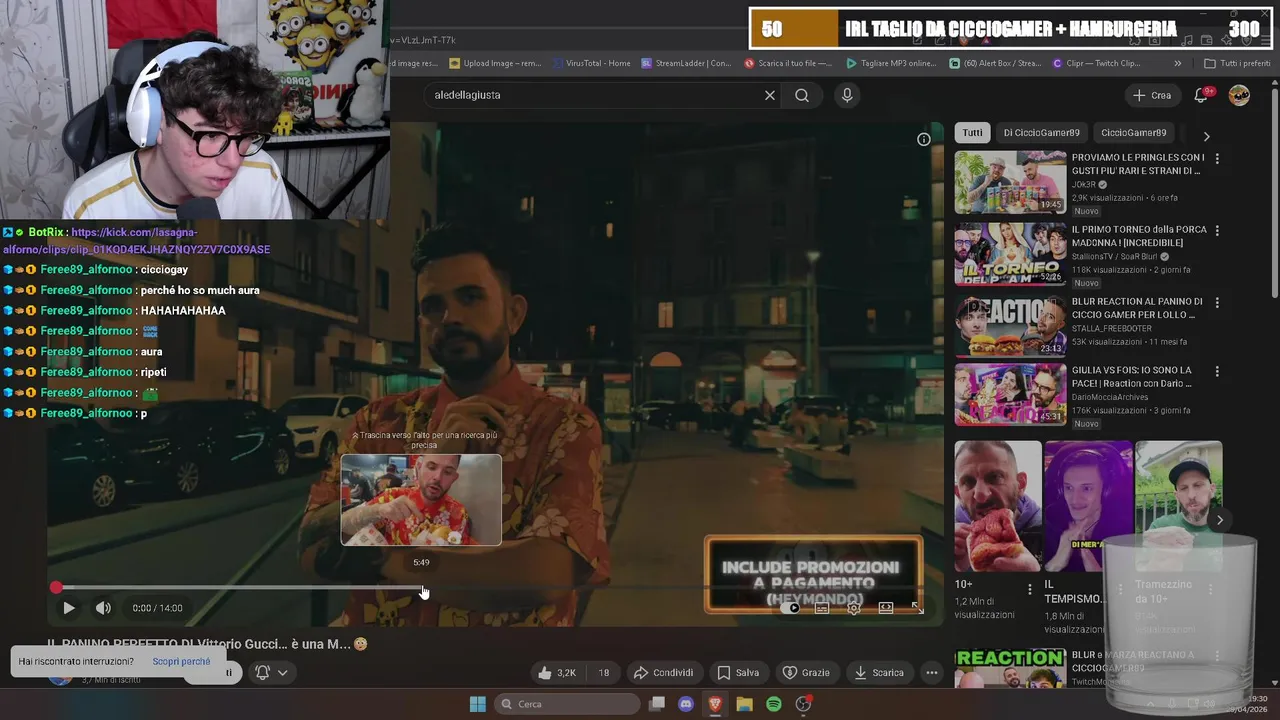Open the 'VirusTotal - Home' bookmark

(x=590, y=63)
